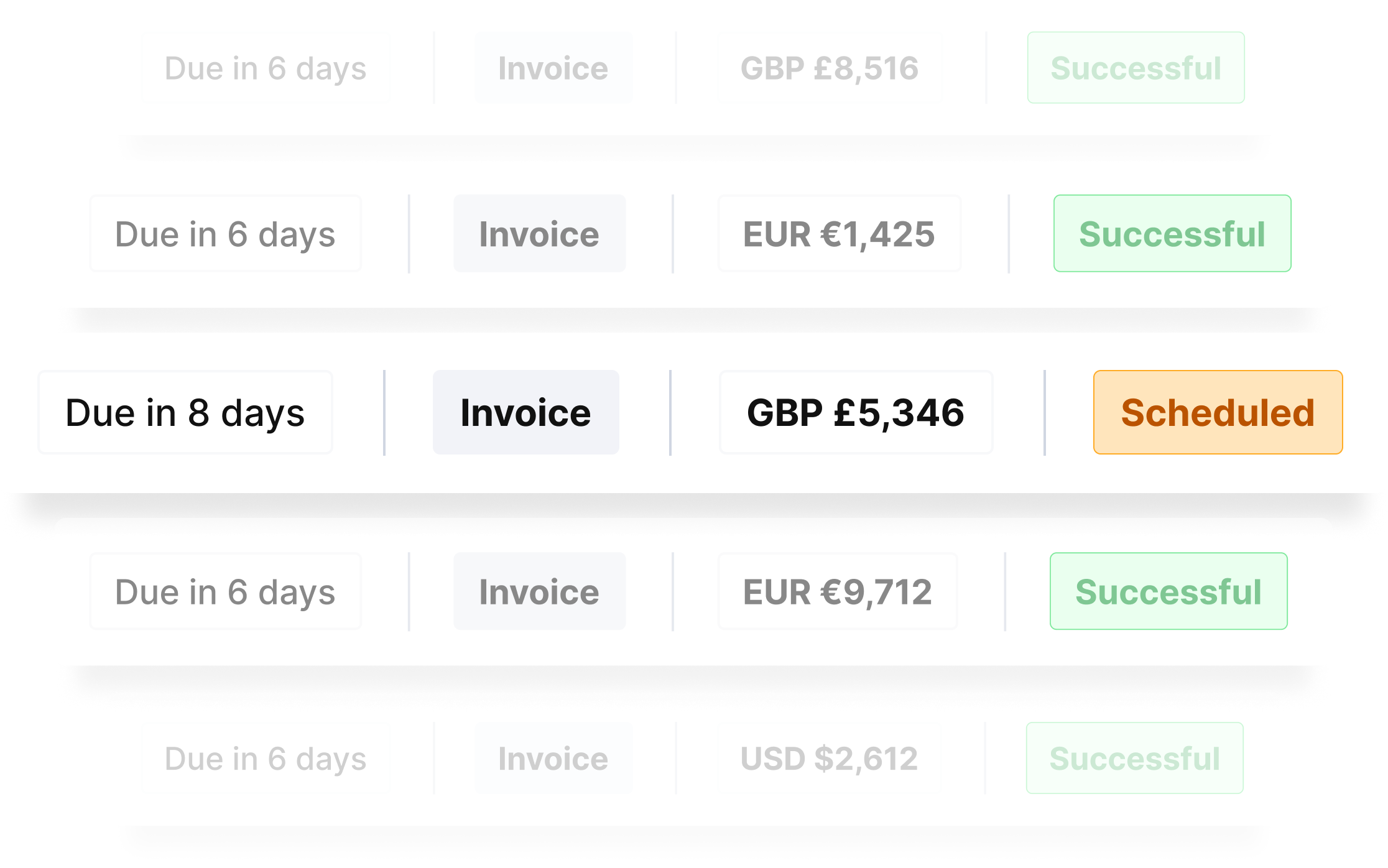Select the EUR €9,712 amount
Viewport: 1388px width, 868px height.
(838, 591)
